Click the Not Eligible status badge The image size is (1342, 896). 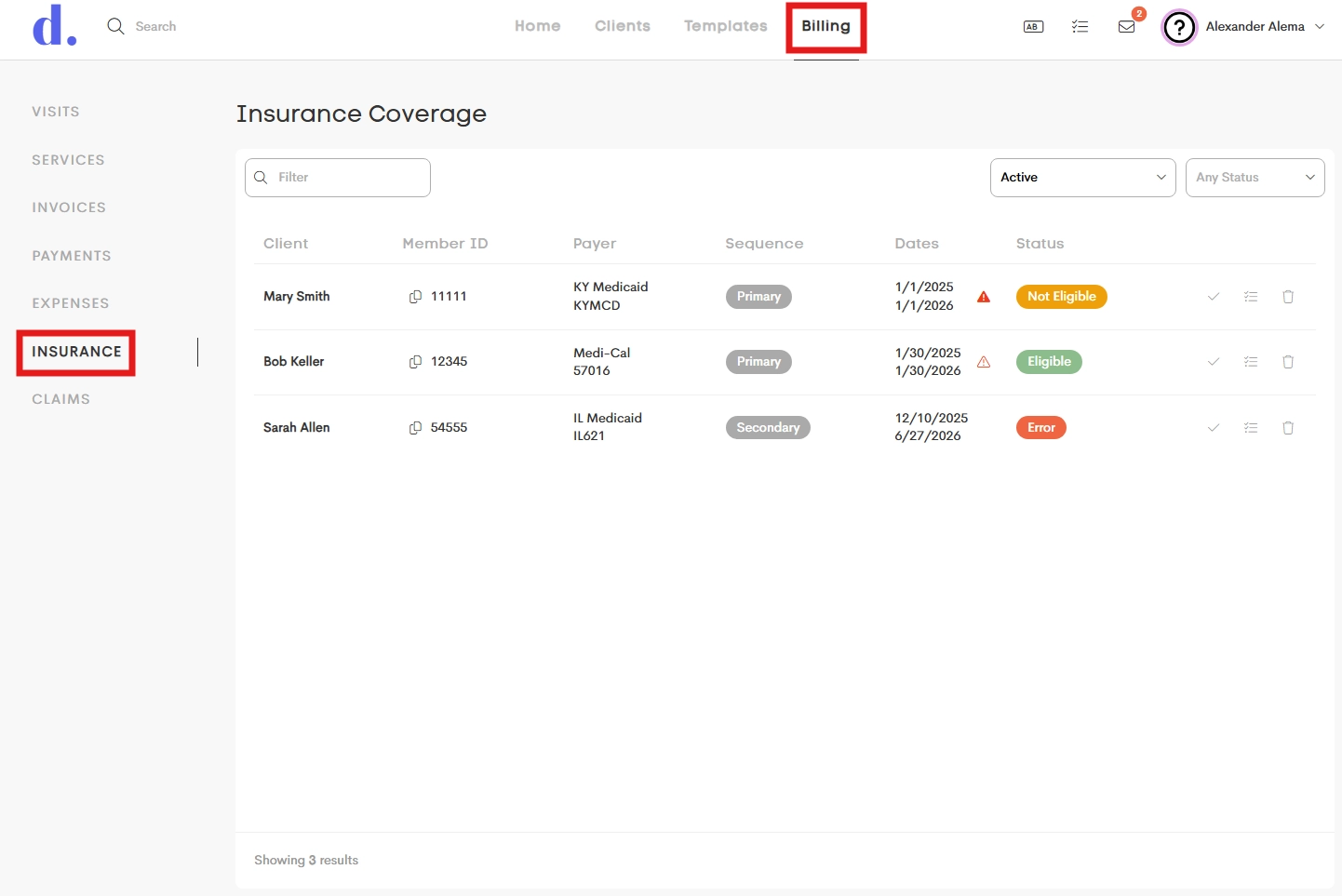tap(1062, 297)
